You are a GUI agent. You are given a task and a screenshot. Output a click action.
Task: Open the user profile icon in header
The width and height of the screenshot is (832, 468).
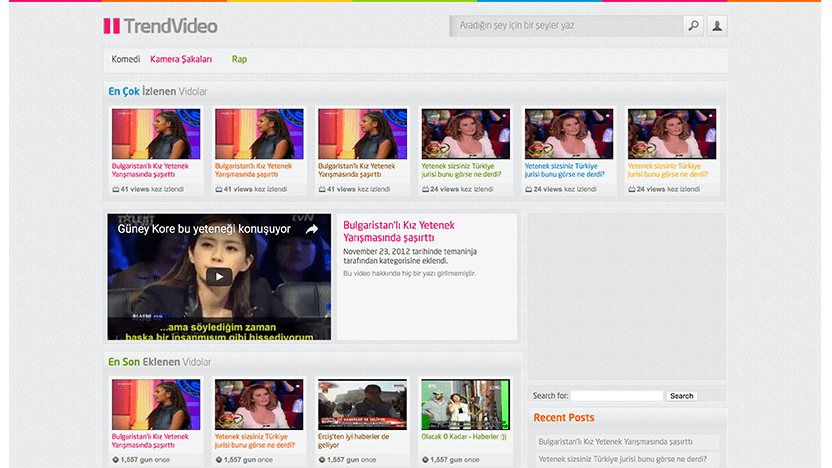[x=717, y=26]
